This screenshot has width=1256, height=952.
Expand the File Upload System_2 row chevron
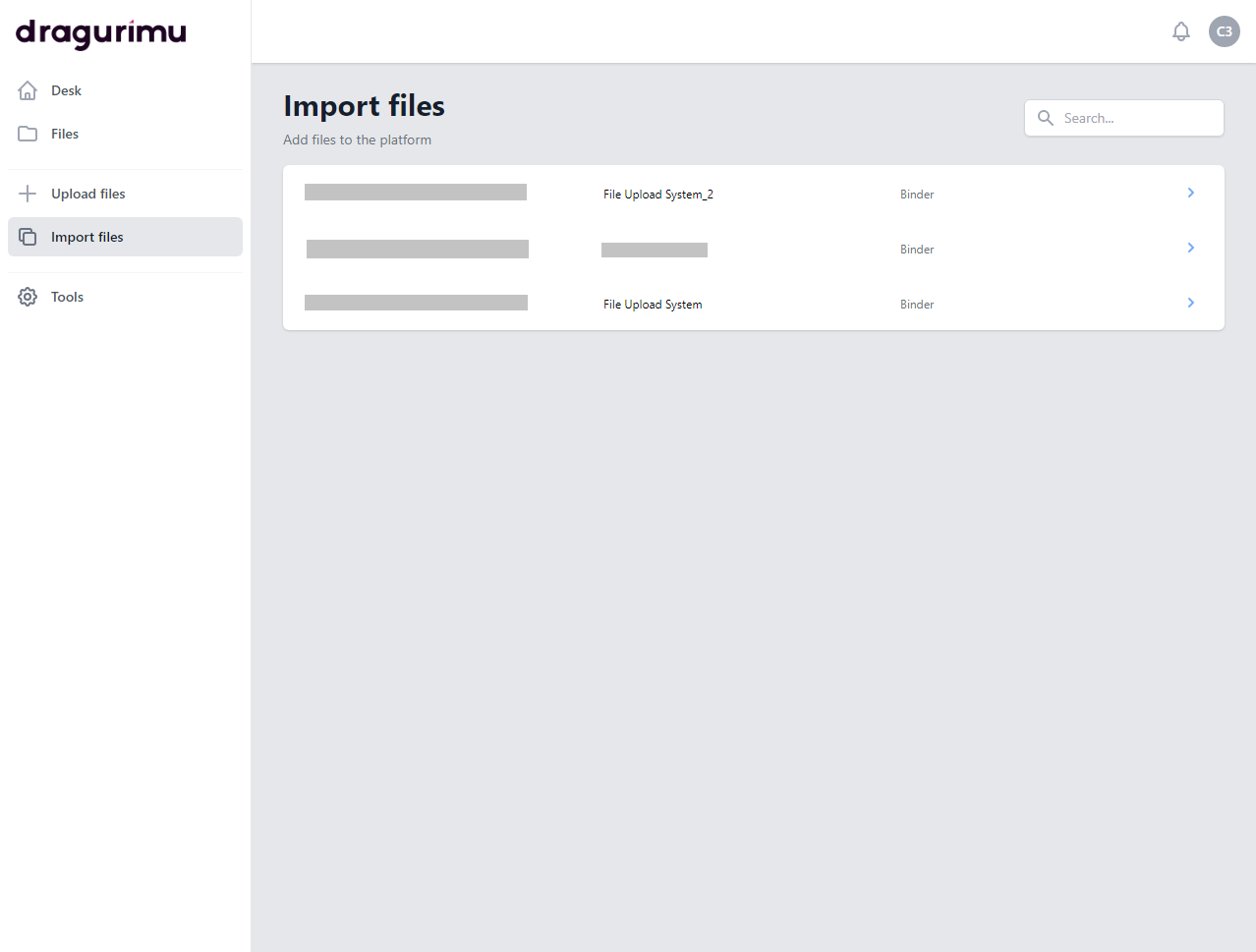[x=1190, y=194]
